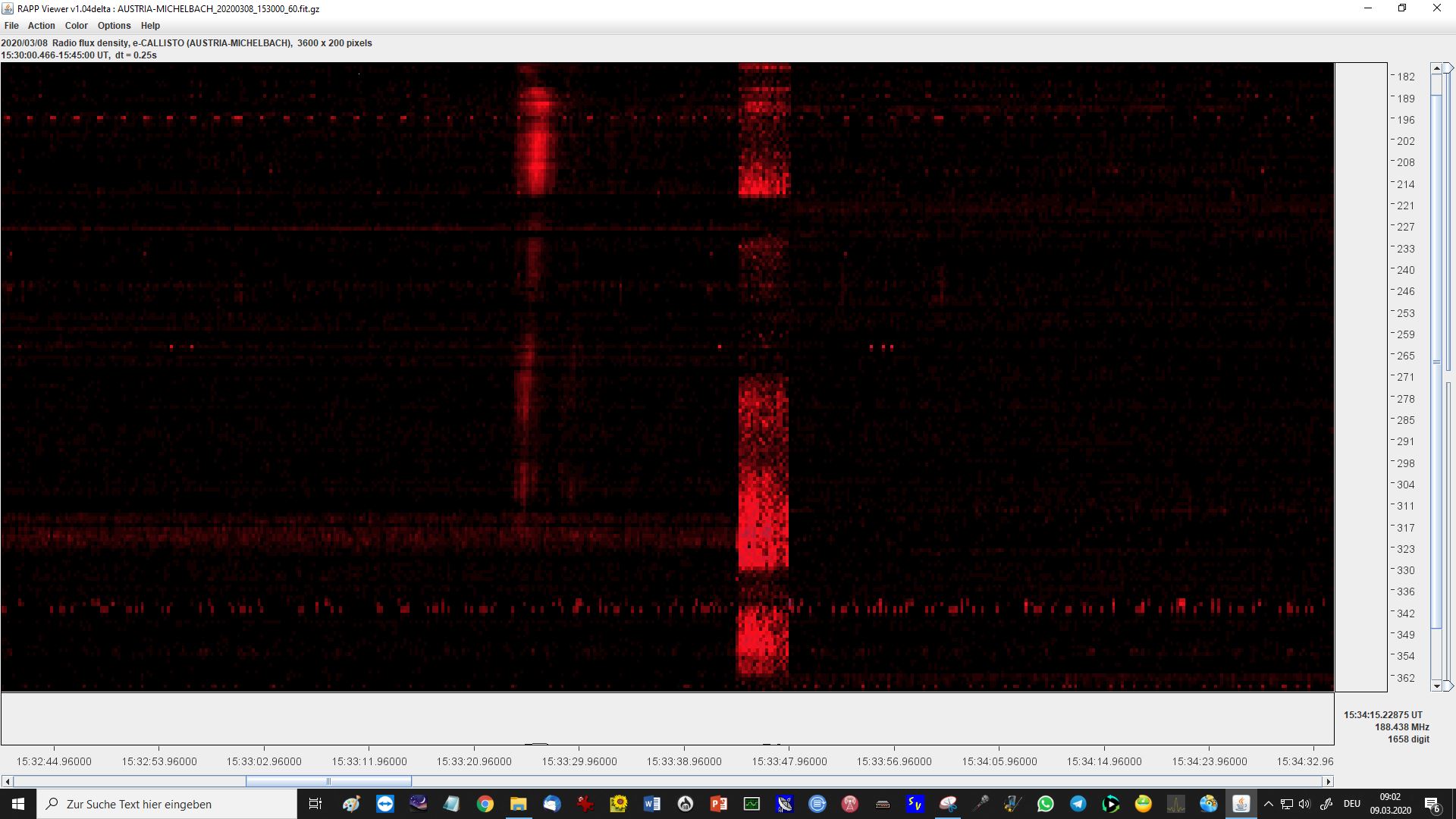Viewport: 1456px width, 819px height.
Task: Open the Action menu
Action: (x=42, y=25)
